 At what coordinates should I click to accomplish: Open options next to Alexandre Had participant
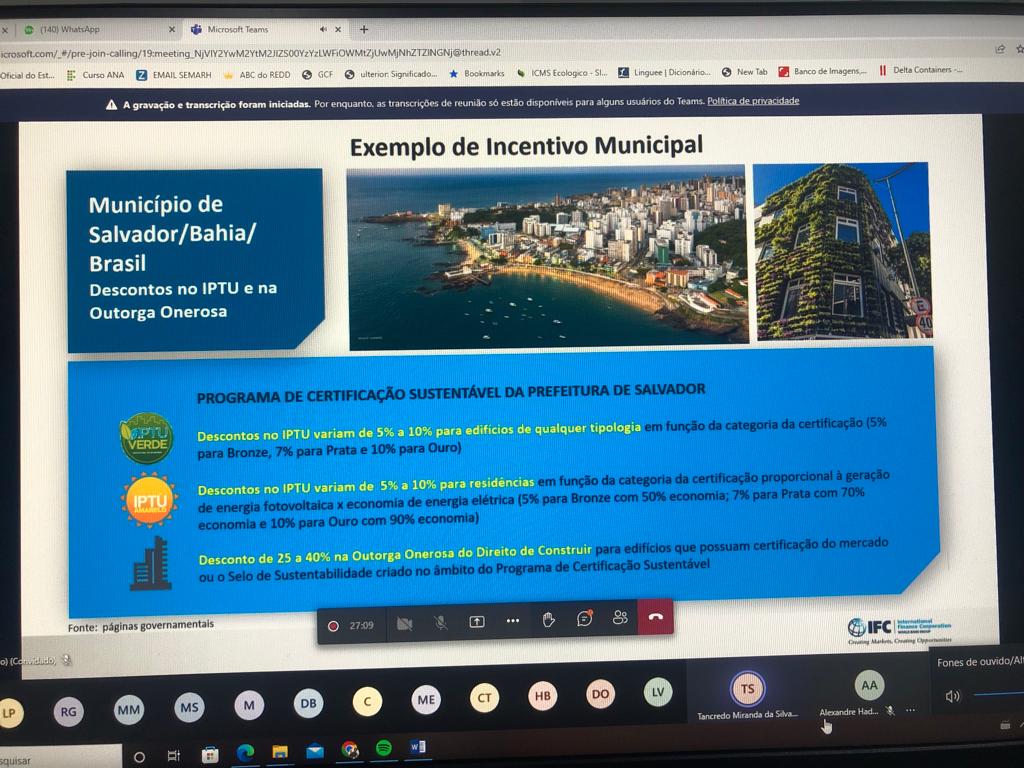tap(910, 710)
